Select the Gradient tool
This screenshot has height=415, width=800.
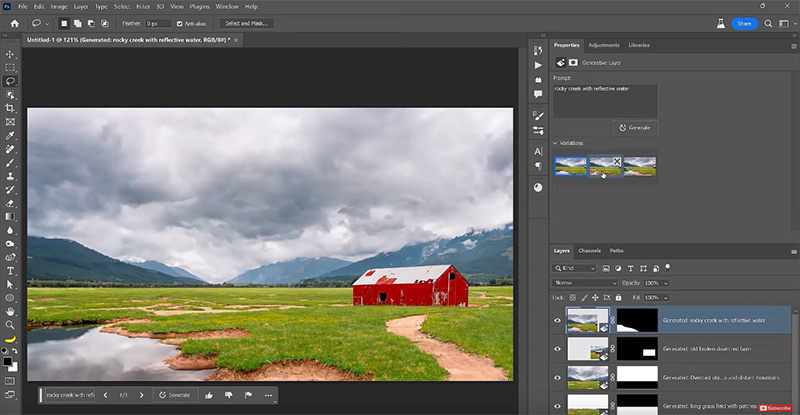10,217
